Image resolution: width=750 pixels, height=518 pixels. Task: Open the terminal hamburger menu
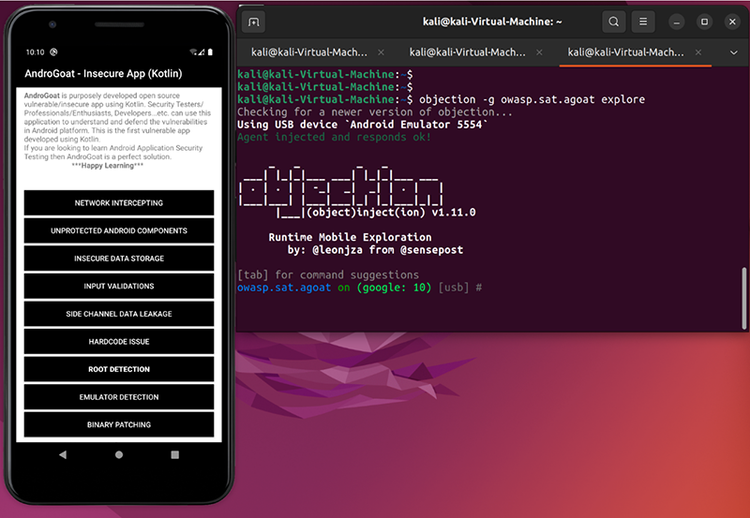[x=643, y=22]
